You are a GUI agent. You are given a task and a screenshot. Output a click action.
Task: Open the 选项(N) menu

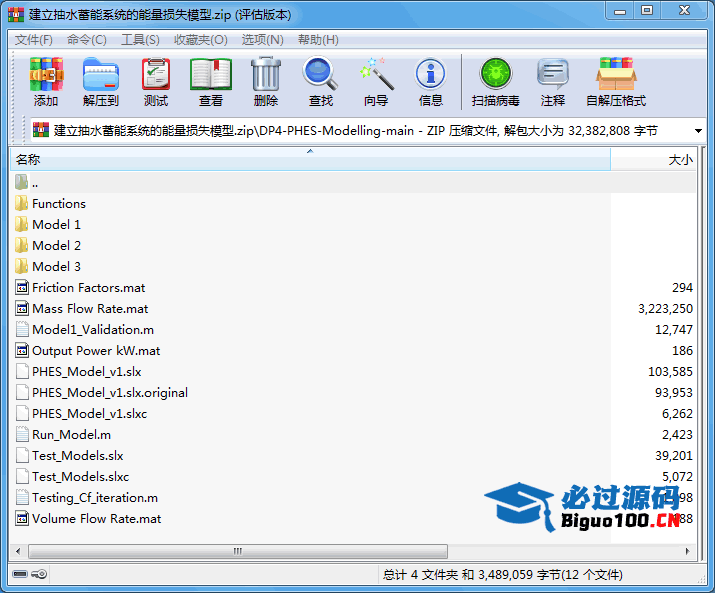point(263,40)
